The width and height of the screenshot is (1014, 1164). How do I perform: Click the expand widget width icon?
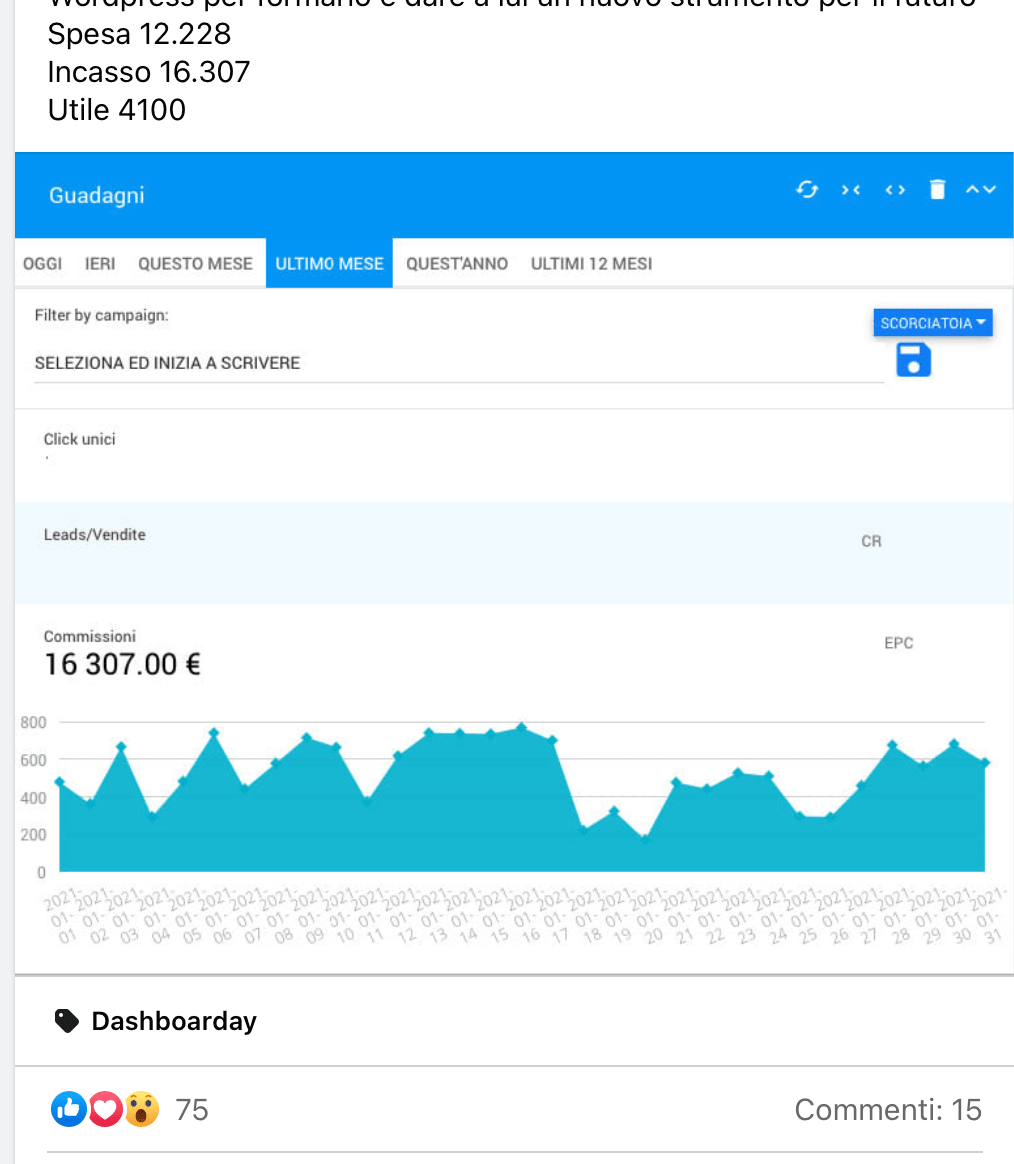click(895, 190)
